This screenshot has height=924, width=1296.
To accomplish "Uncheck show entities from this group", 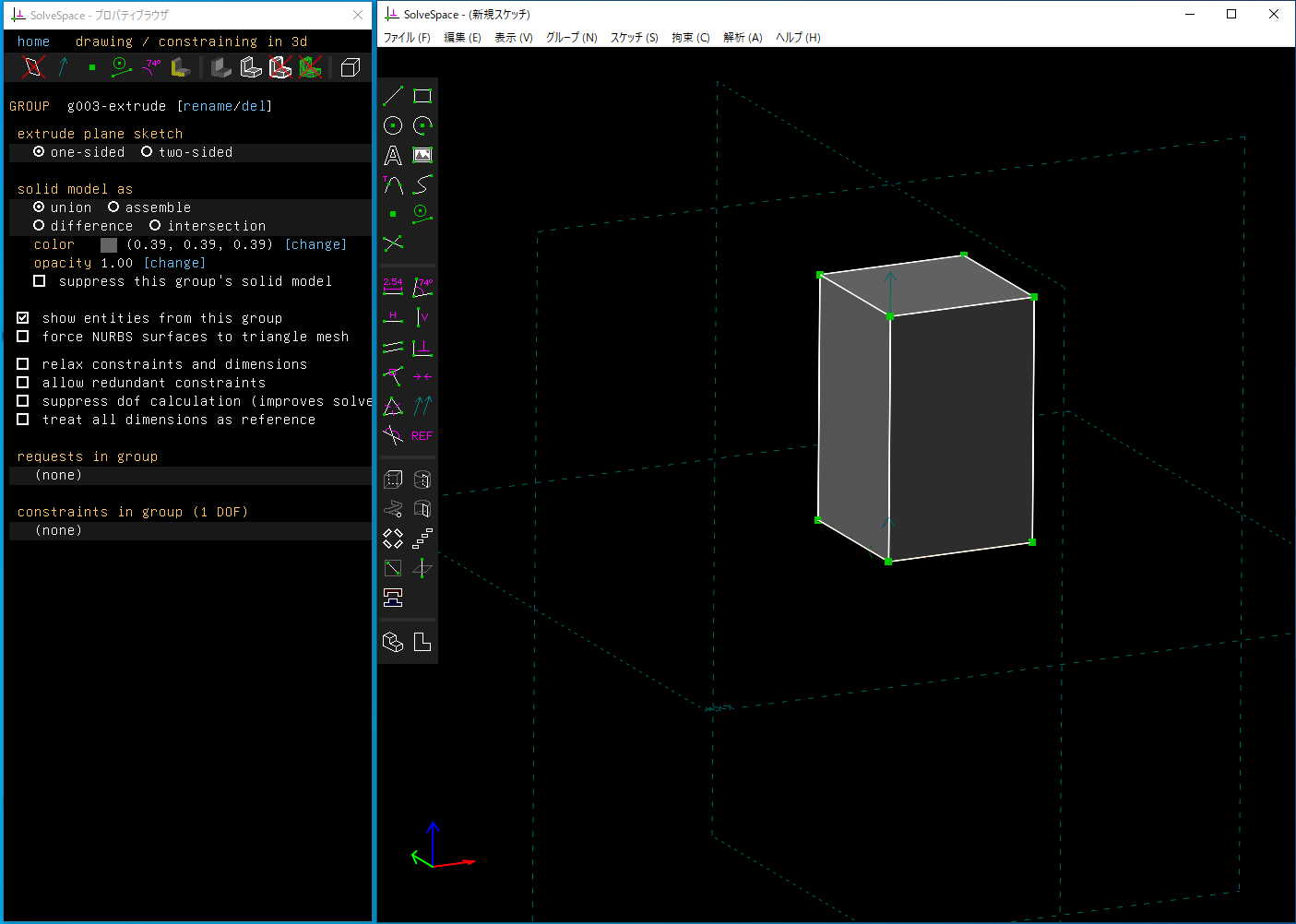I will [x=23, y=318].
